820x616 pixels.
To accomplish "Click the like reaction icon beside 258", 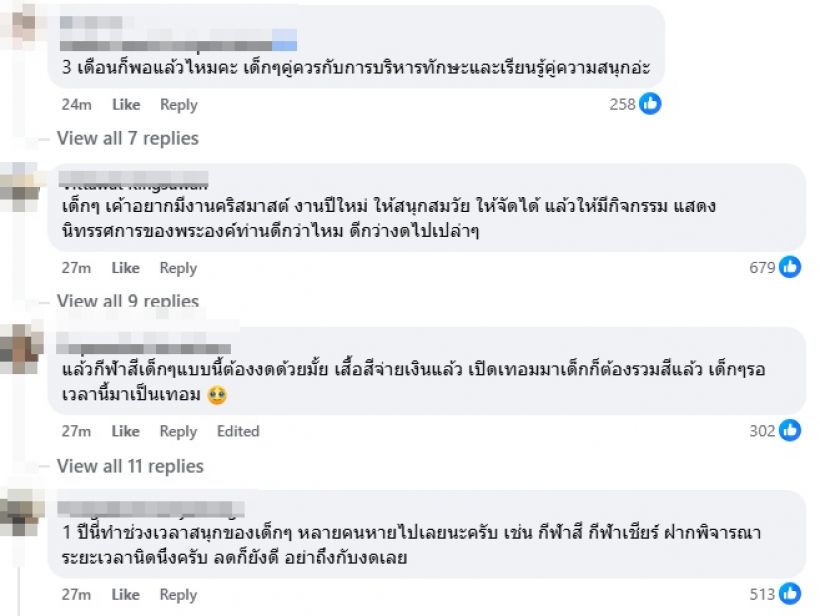I will [650, 103].
